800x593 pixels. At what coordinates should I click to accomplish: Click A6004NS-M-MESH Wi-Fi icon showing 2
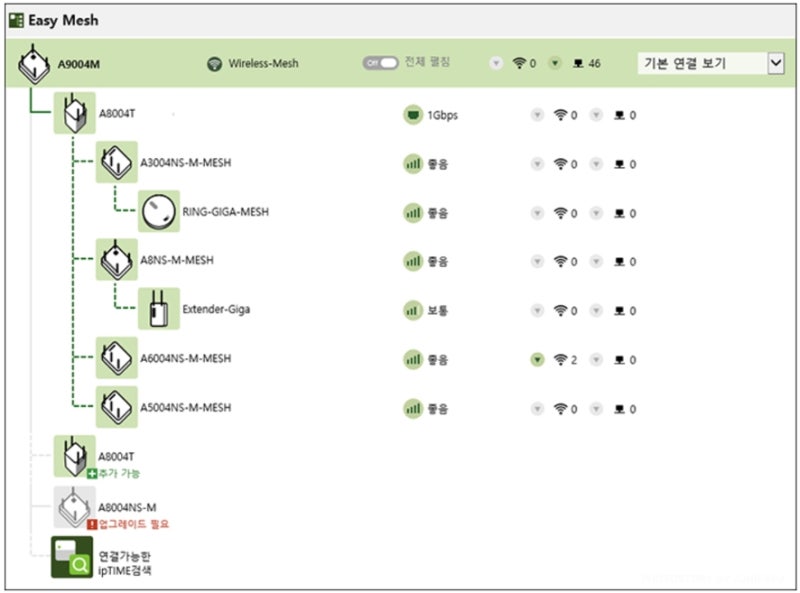click(x=561, y=360)
